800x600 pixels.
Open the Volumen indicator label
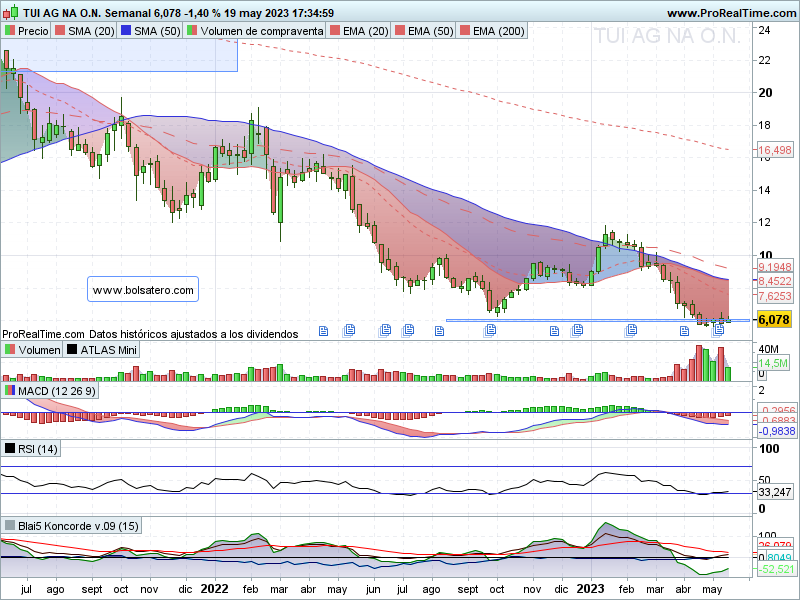coord(33,350)
